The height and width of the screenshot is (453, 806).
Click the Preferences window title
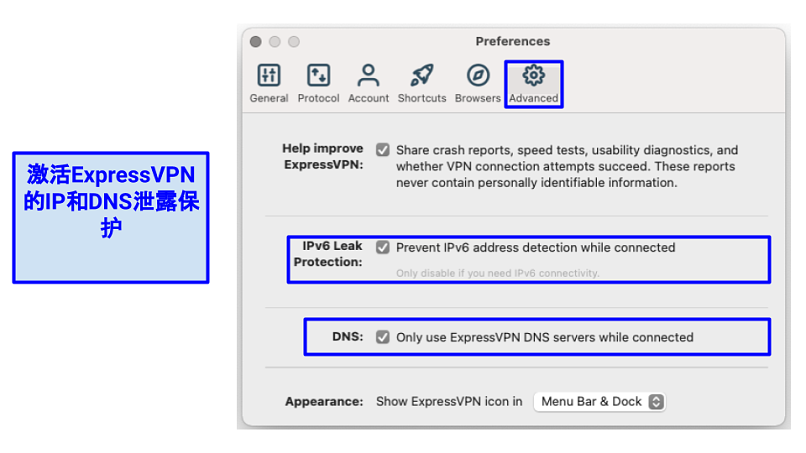coord(512,41)
